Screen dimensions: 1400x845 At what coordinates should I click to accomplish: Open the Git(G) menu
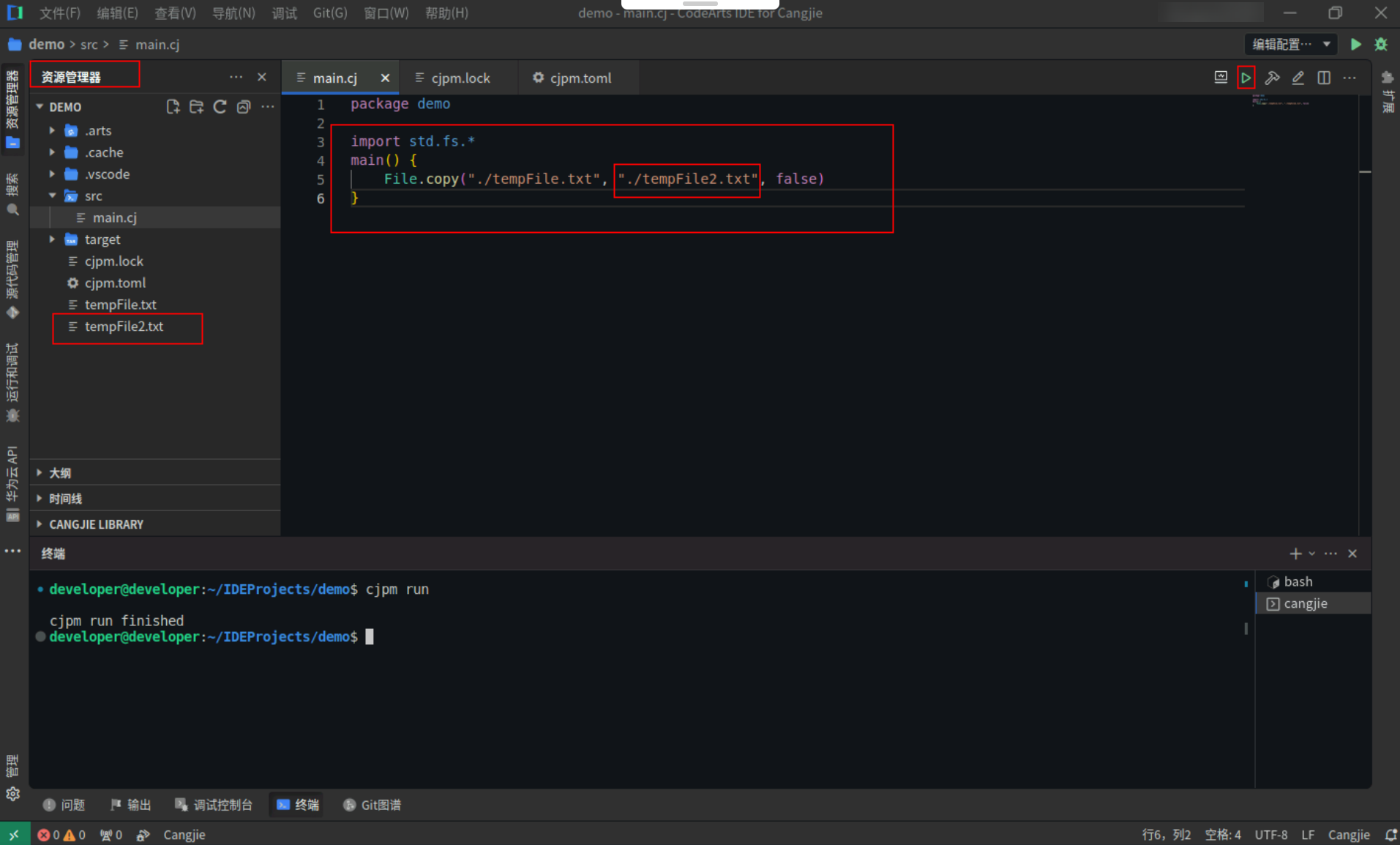[x=330, y=13]
